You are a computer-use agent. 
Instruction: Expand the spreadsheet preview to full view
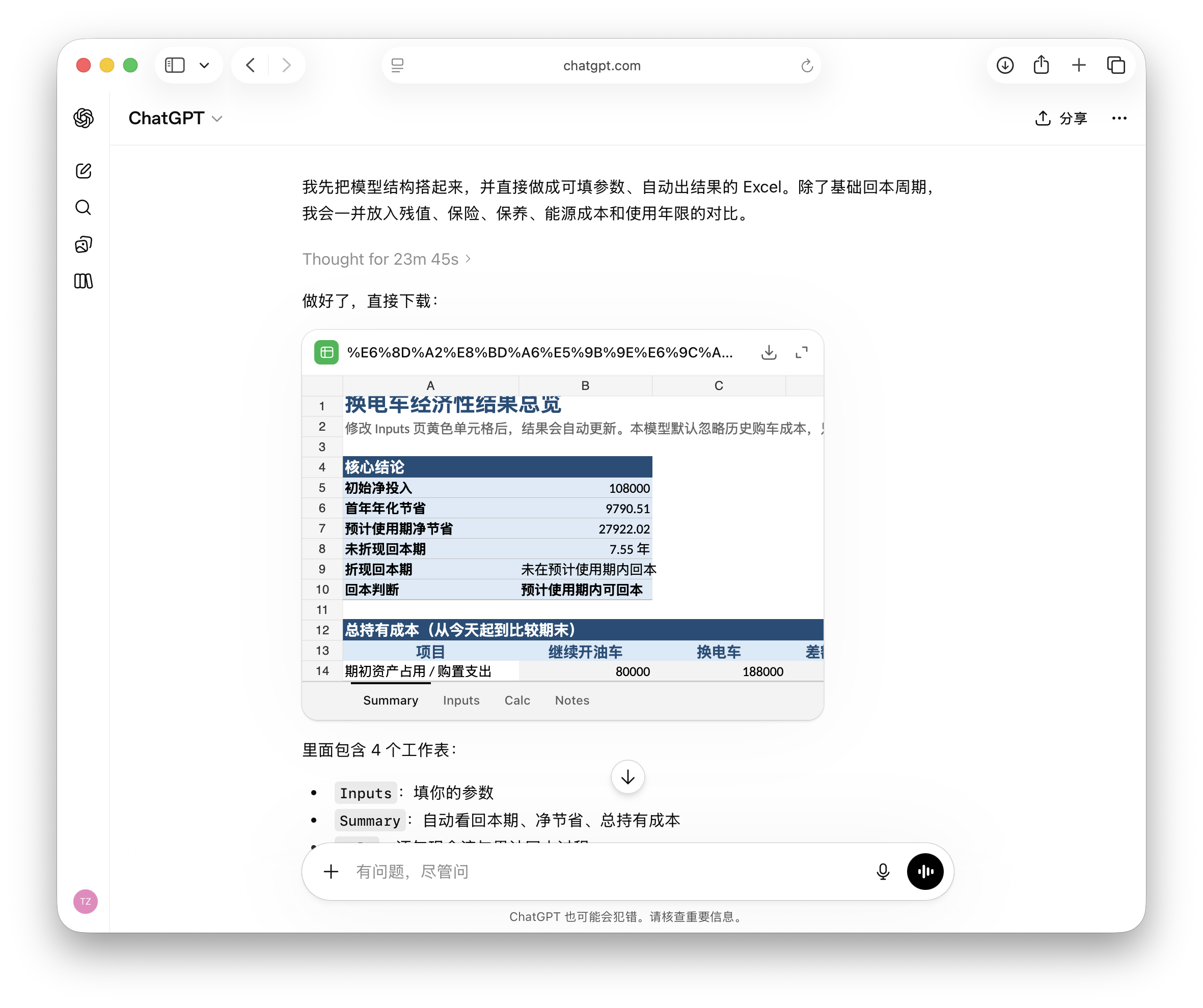(801, 353)
